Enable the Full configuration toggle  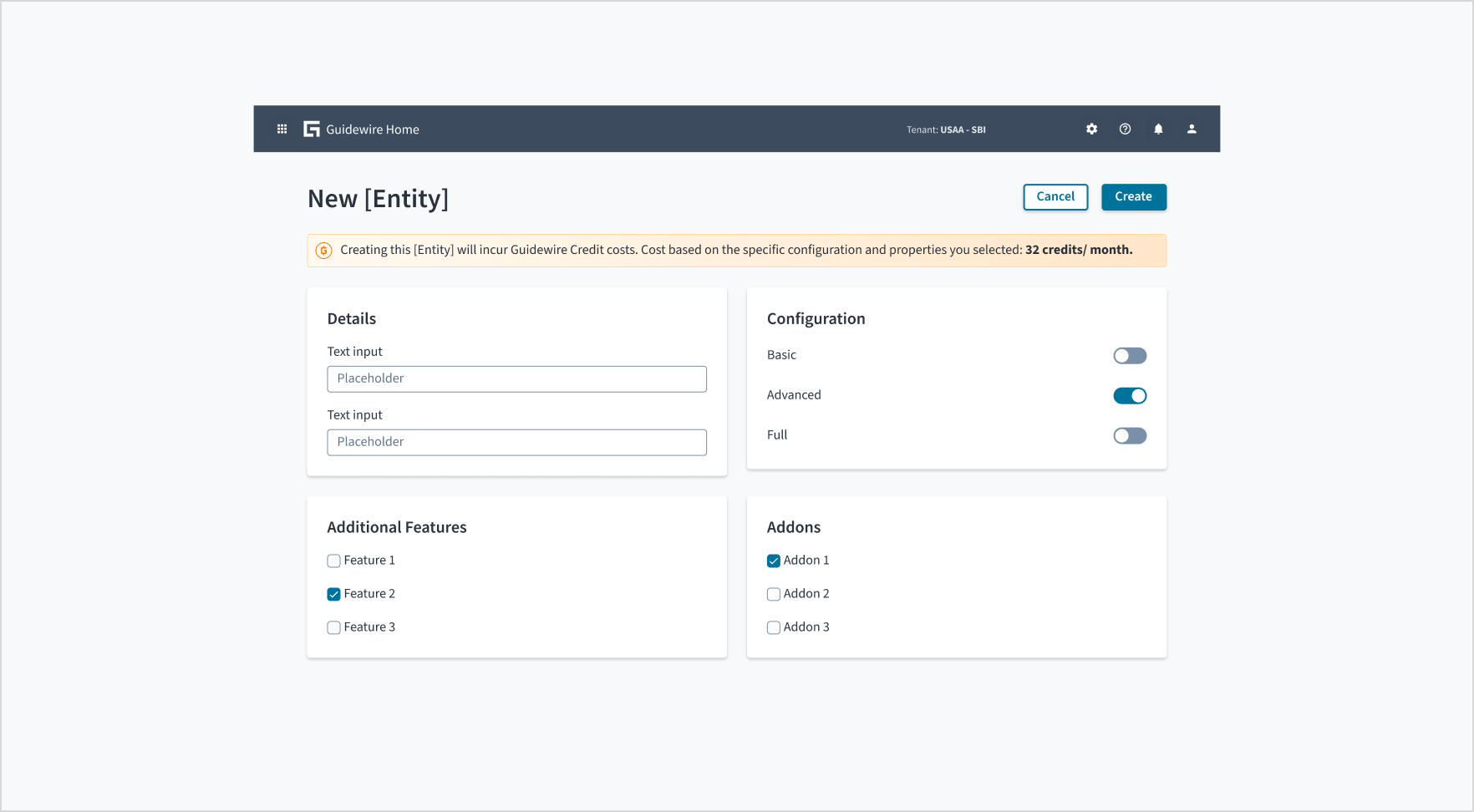pyautogui.click(x=1130, y=436)
